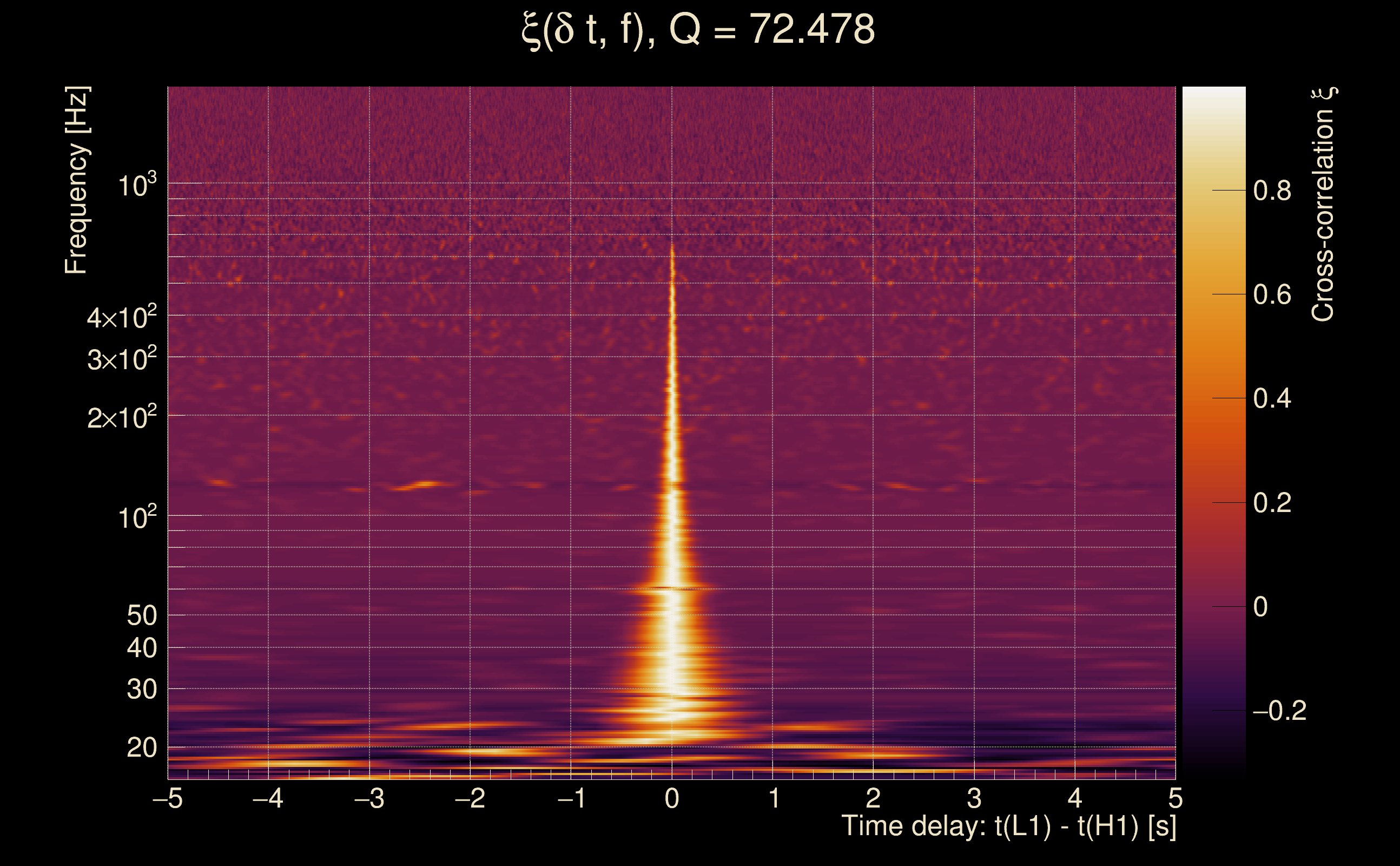Viewport: 1400px width, 866px height.
Task: Click the Cross-correlation ξ colorbar label
Action: tap(1323, 205)
